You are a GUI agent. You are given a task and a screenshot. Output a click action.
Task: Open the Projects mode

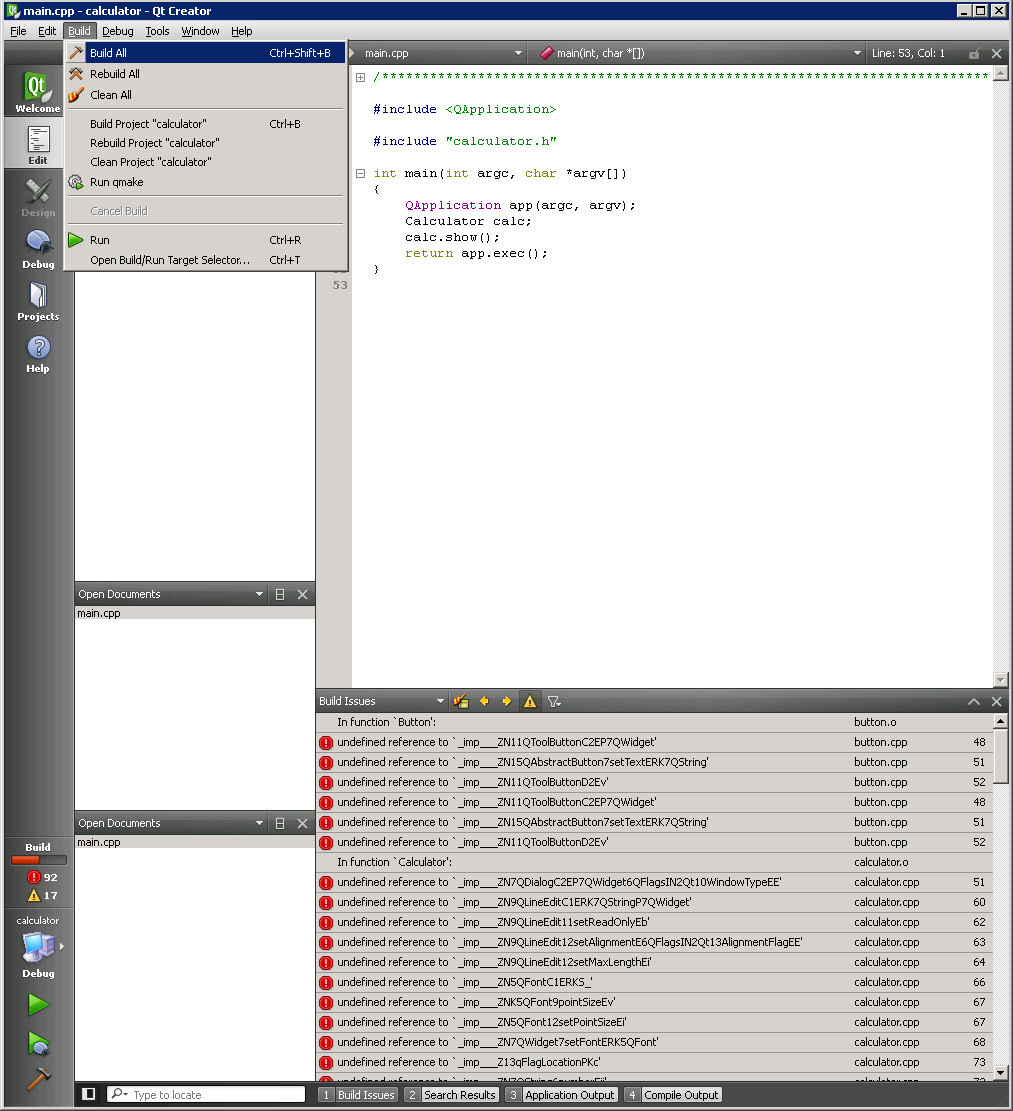pos(38,300)
